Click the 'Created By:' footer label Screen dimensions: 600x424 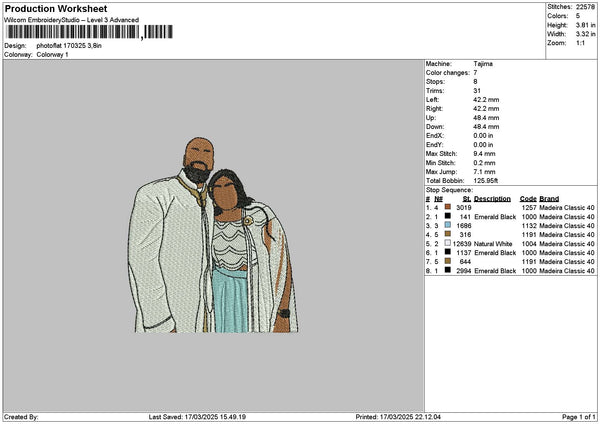(21, 417)
